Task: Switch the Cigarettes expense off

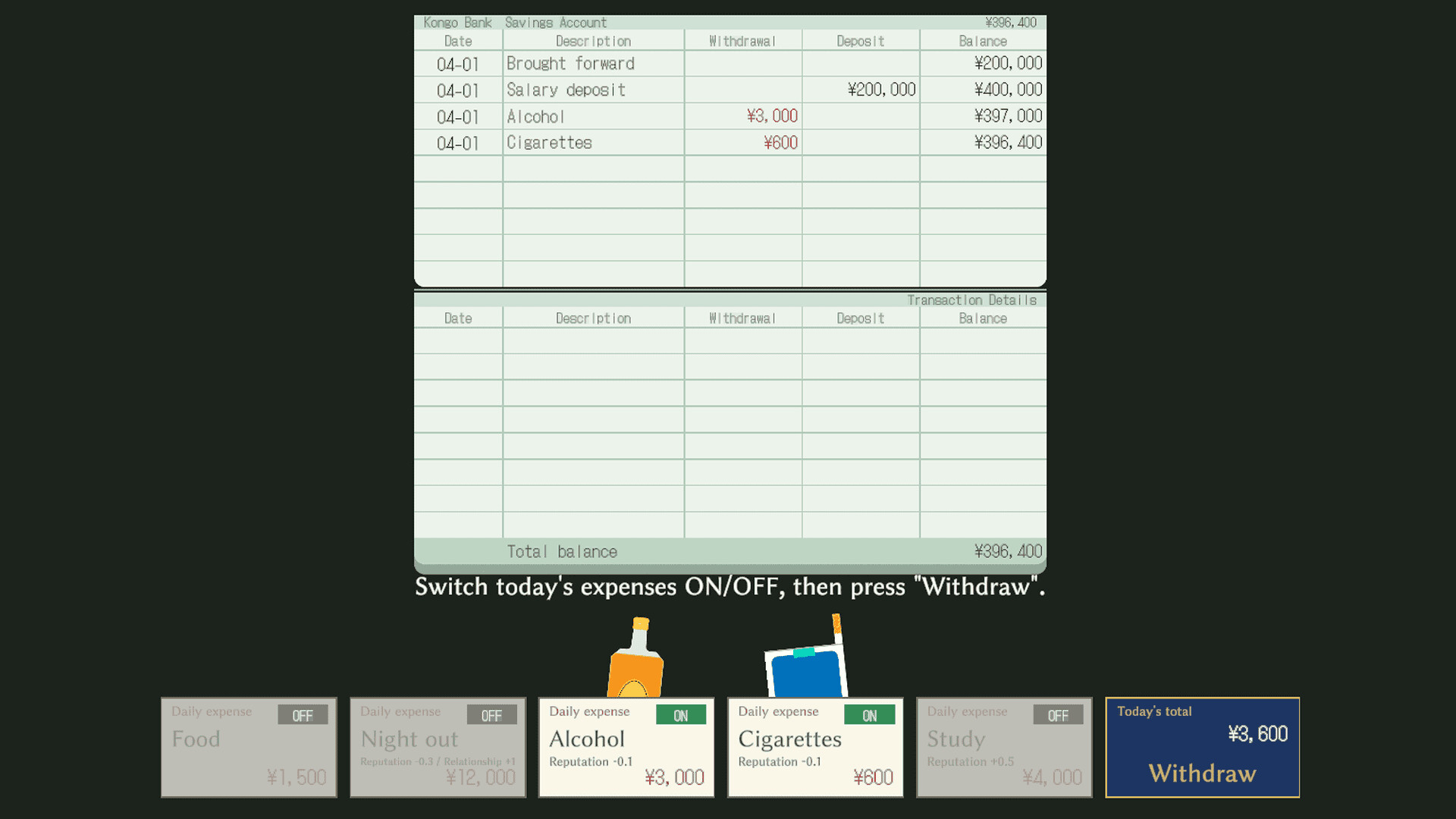Action: pyautogui.click(x=870, y=715)
